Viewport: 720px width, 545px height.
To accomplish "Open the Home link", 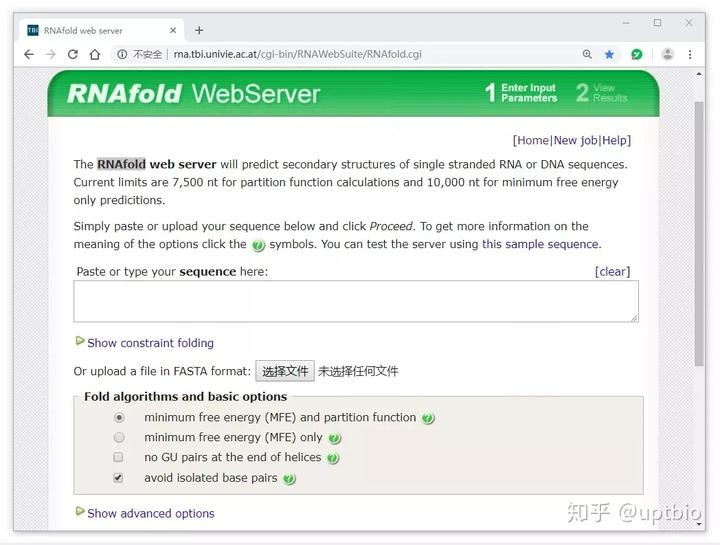I will point(533,140).
